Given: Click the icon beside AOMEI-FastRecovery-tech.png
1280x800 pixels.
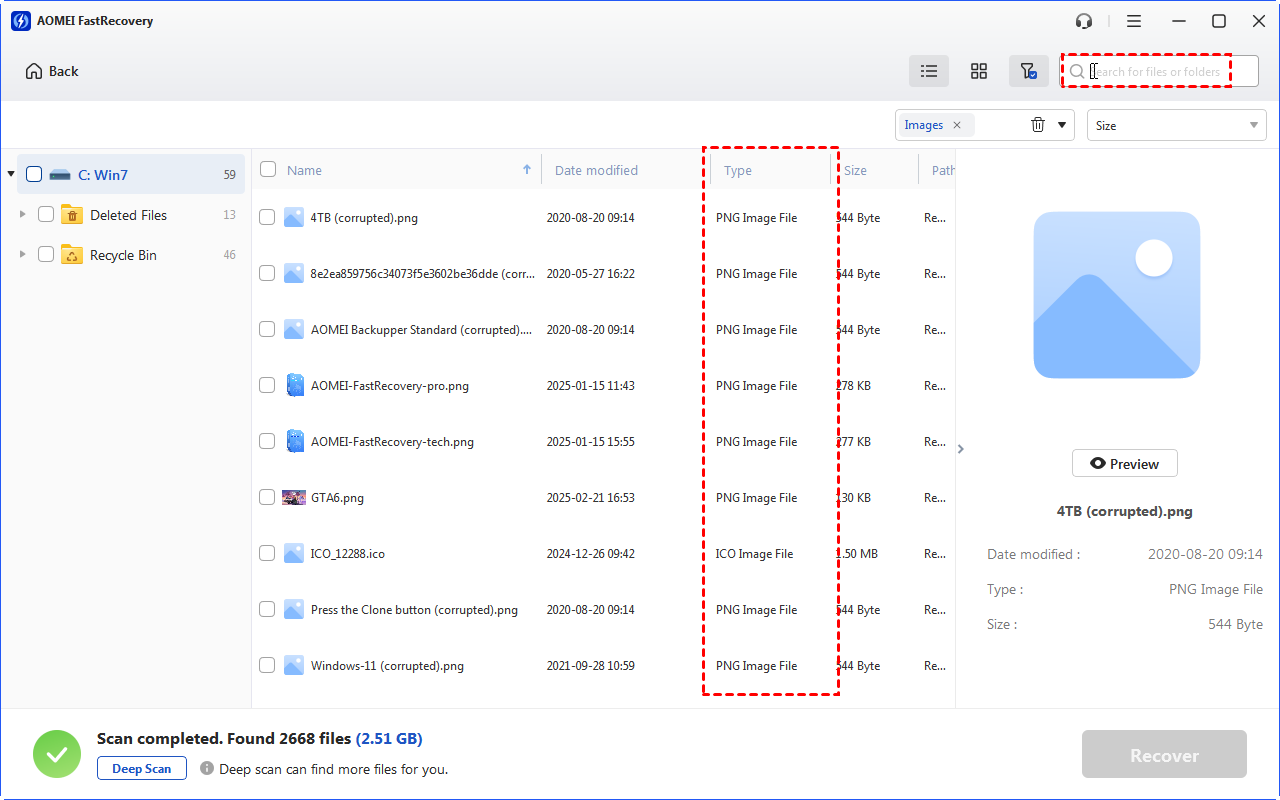Looking at the screenshot, I should [x=294, y=441].
